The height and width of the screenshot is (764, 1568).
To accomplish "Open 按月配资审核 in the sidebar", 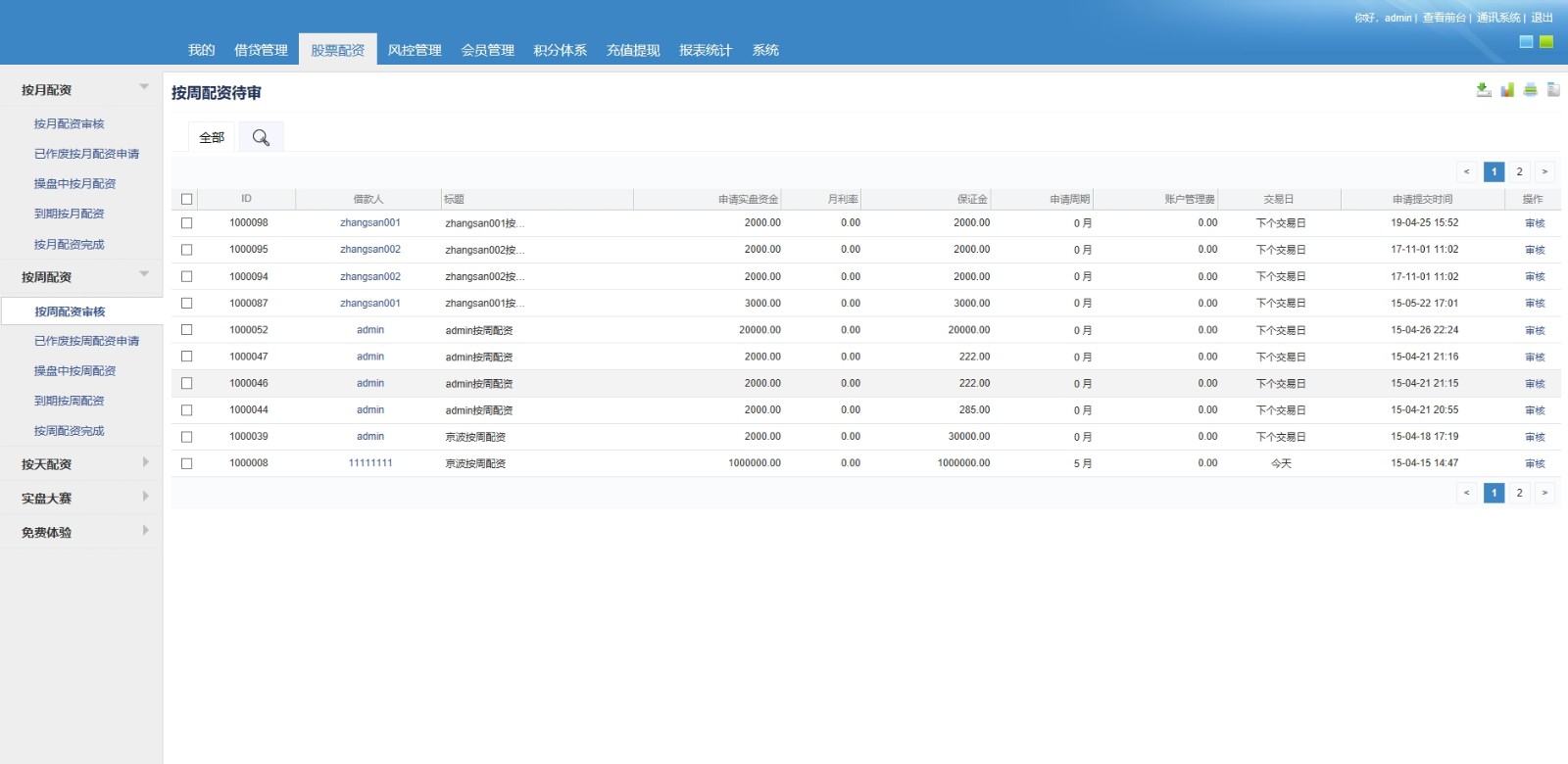I will pyautogui.click(x=70, y=124).
